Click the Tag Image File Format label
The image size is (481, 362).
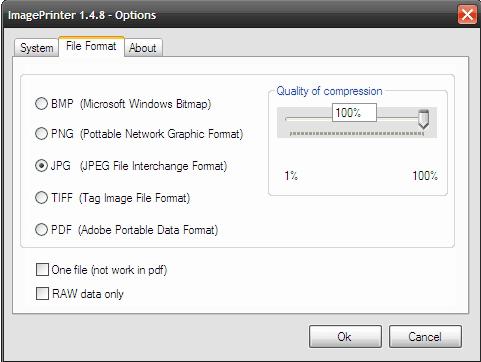[x=135, y=198]
